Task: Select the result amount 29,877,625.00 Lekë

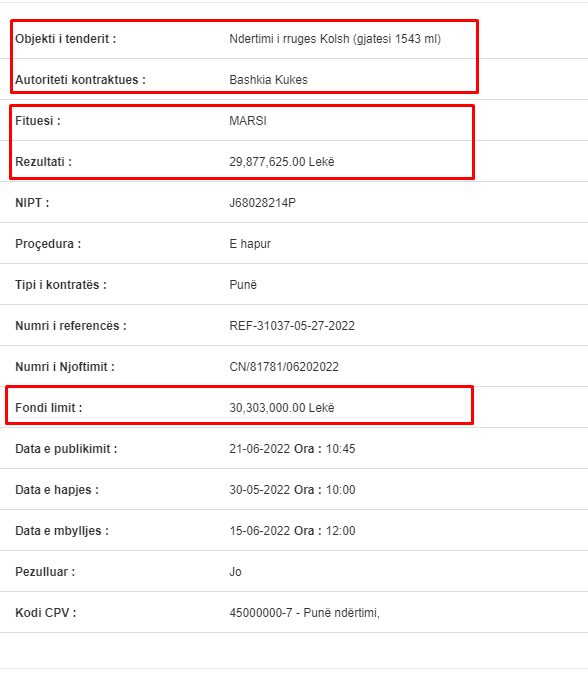Action: pos(282,162)
